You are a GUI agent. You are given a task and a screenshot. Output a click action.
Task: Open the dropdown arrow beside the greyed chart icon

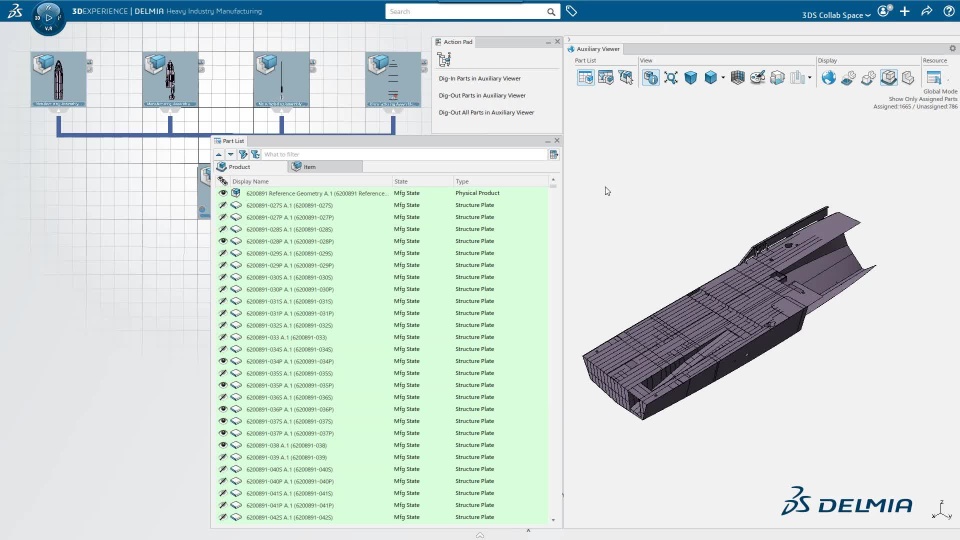coord(809,78)
